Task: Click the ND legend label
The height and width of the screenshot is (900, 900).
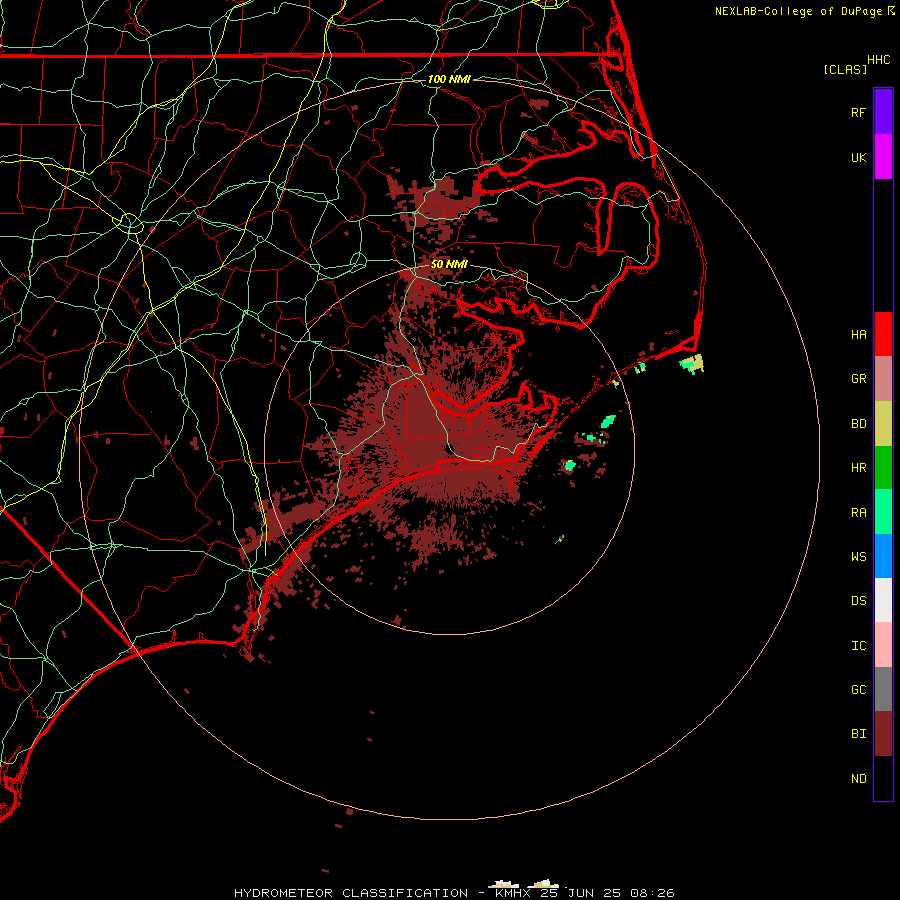Action: pyautogui.click(x=858, y=778)
